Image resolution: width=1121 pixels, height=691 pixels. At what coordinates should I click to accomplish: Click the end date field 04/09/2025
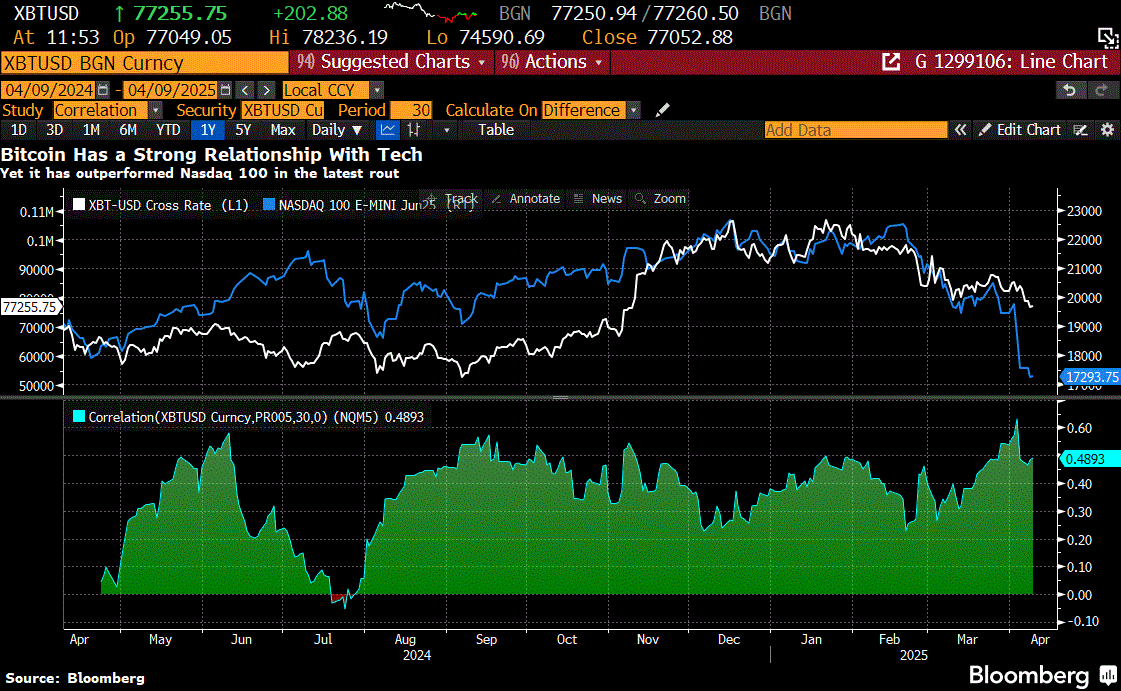(x=171, y=90)
